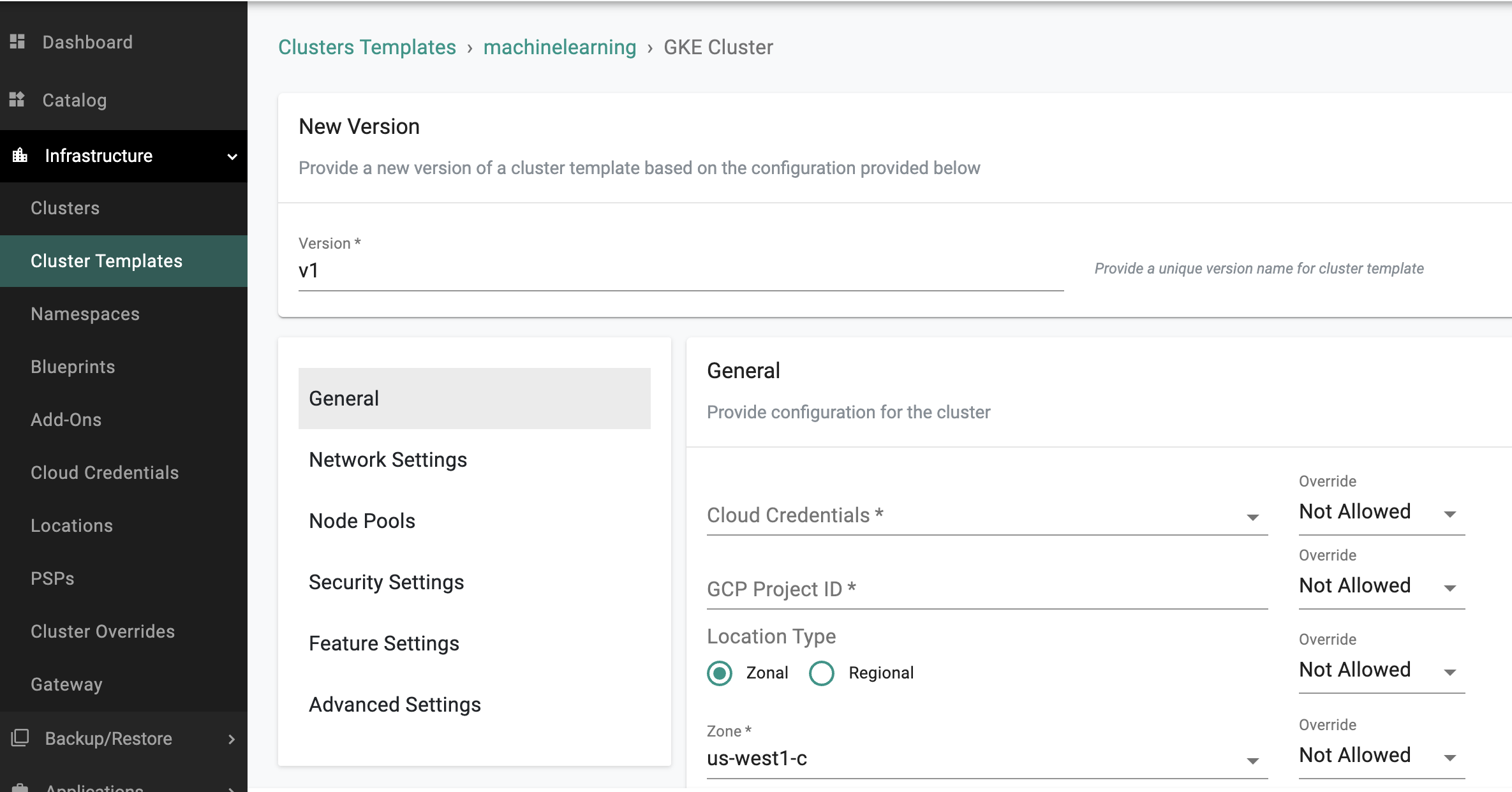Open Cloud Credentials in sidebar
Viewport: 1512px width, 792px height.
pos(124,473)
